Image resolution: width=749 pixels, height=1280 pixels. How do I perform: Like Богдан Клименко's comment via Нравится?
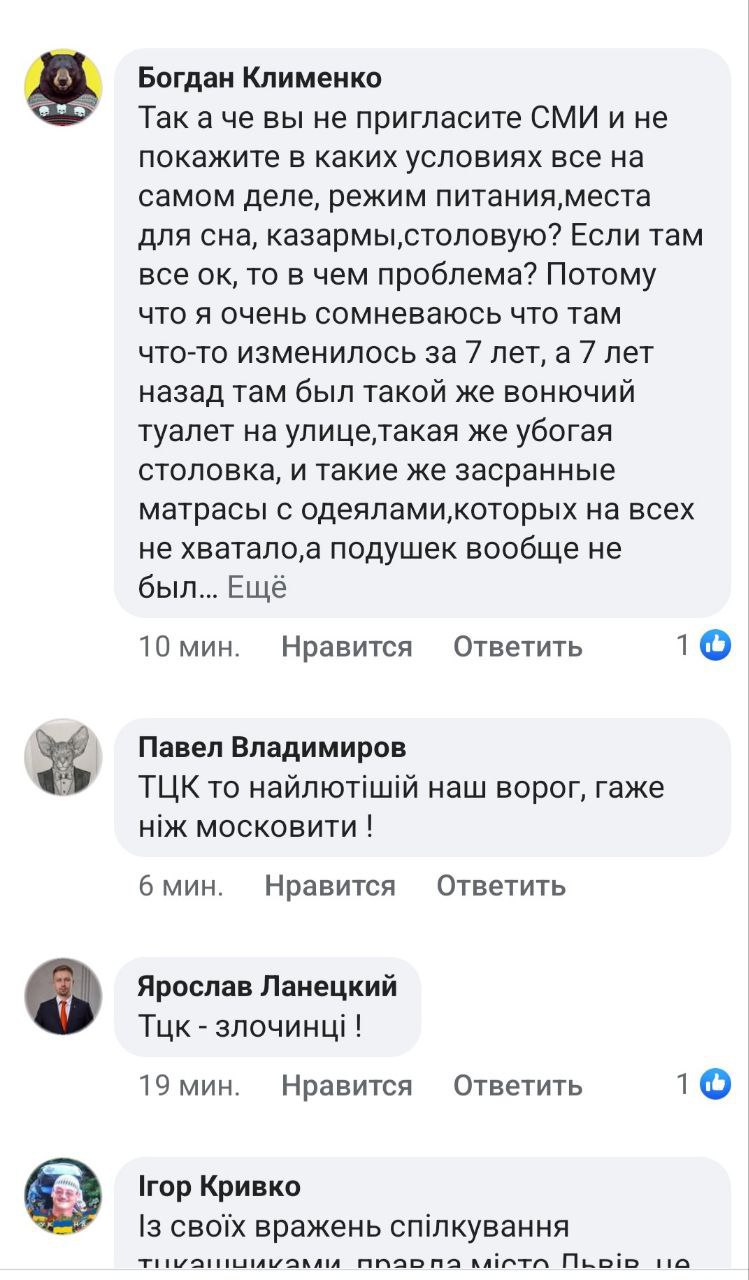(x=346, y=647)
